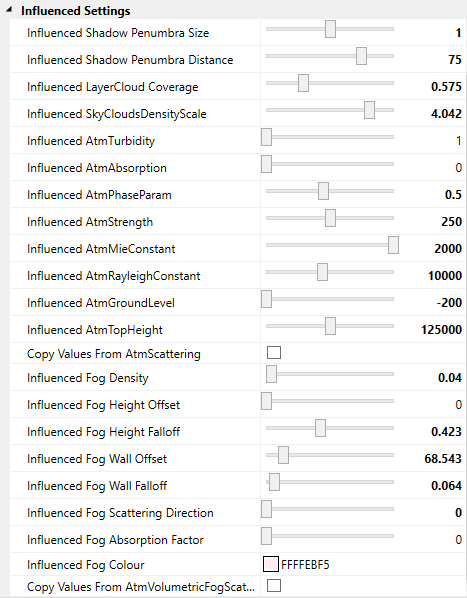Click the Influenced Fog Wall Offset slider handle
The width and height of the screenshot is (467, 598).
[x=283, y=455]
